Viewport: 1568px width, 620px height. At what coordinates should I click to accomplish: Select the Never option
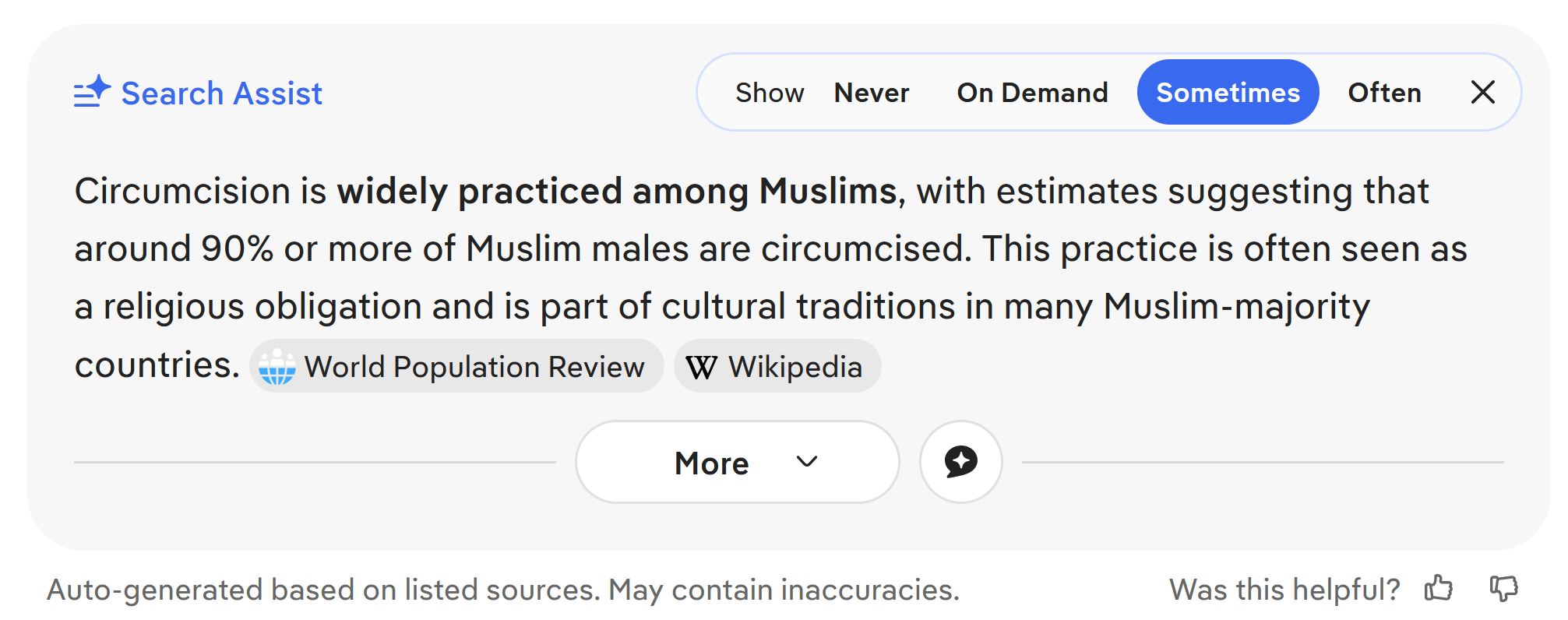point(872,93)
